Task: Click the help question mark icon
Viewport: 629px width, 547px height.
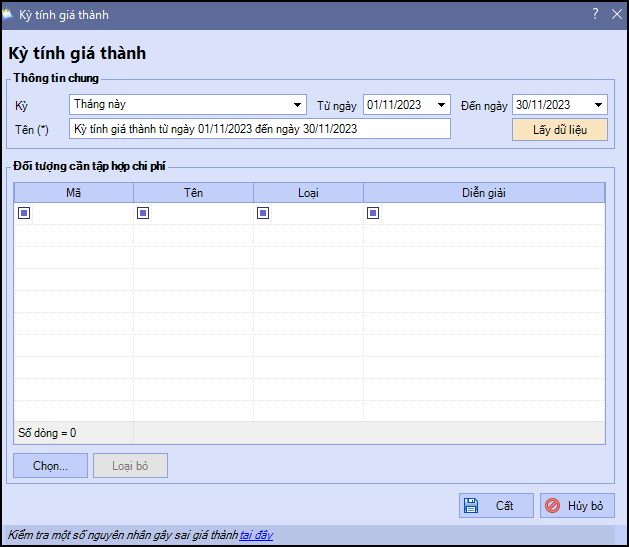Action: [x=594, y=14]
